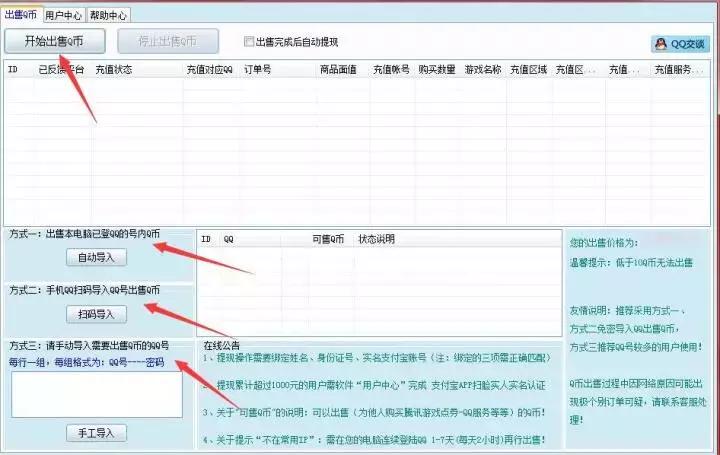This screenshot has width=720, height=455.
Task: Click the QQ column header in account list
Action: (229, 239)
